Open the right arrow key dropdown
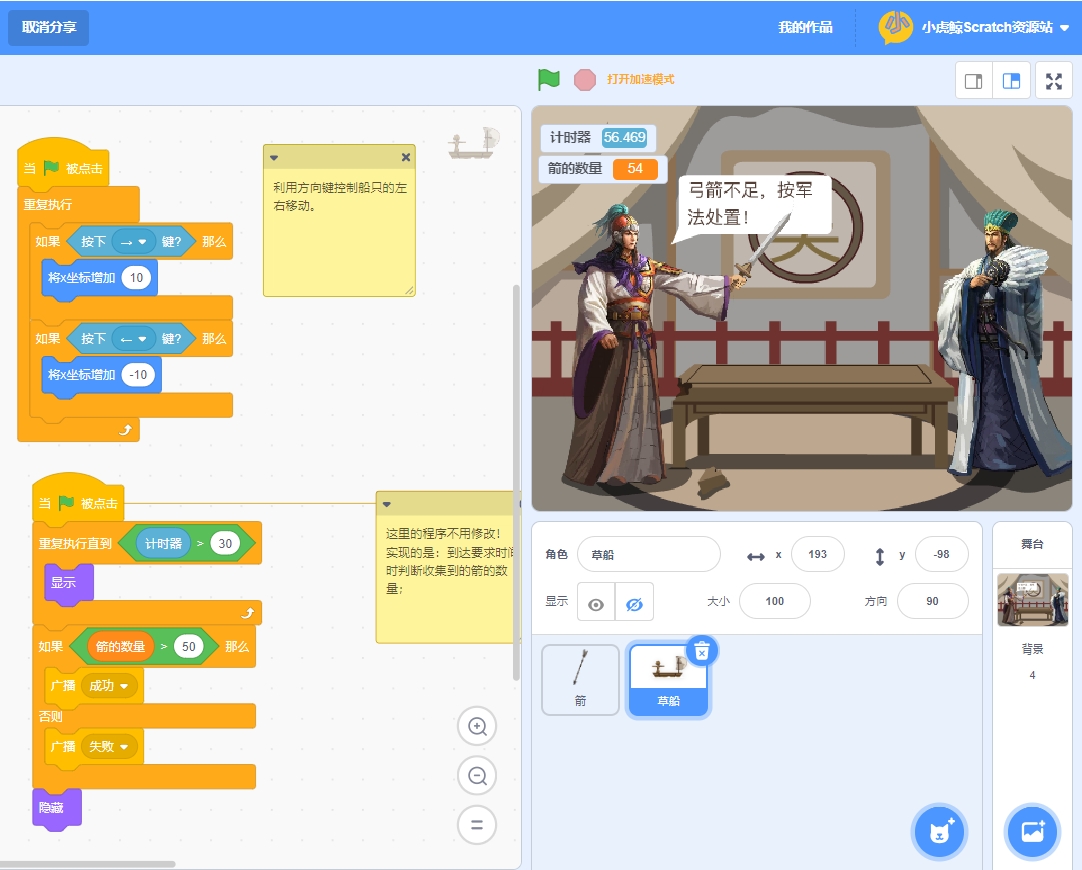 (x=133, y=241)
